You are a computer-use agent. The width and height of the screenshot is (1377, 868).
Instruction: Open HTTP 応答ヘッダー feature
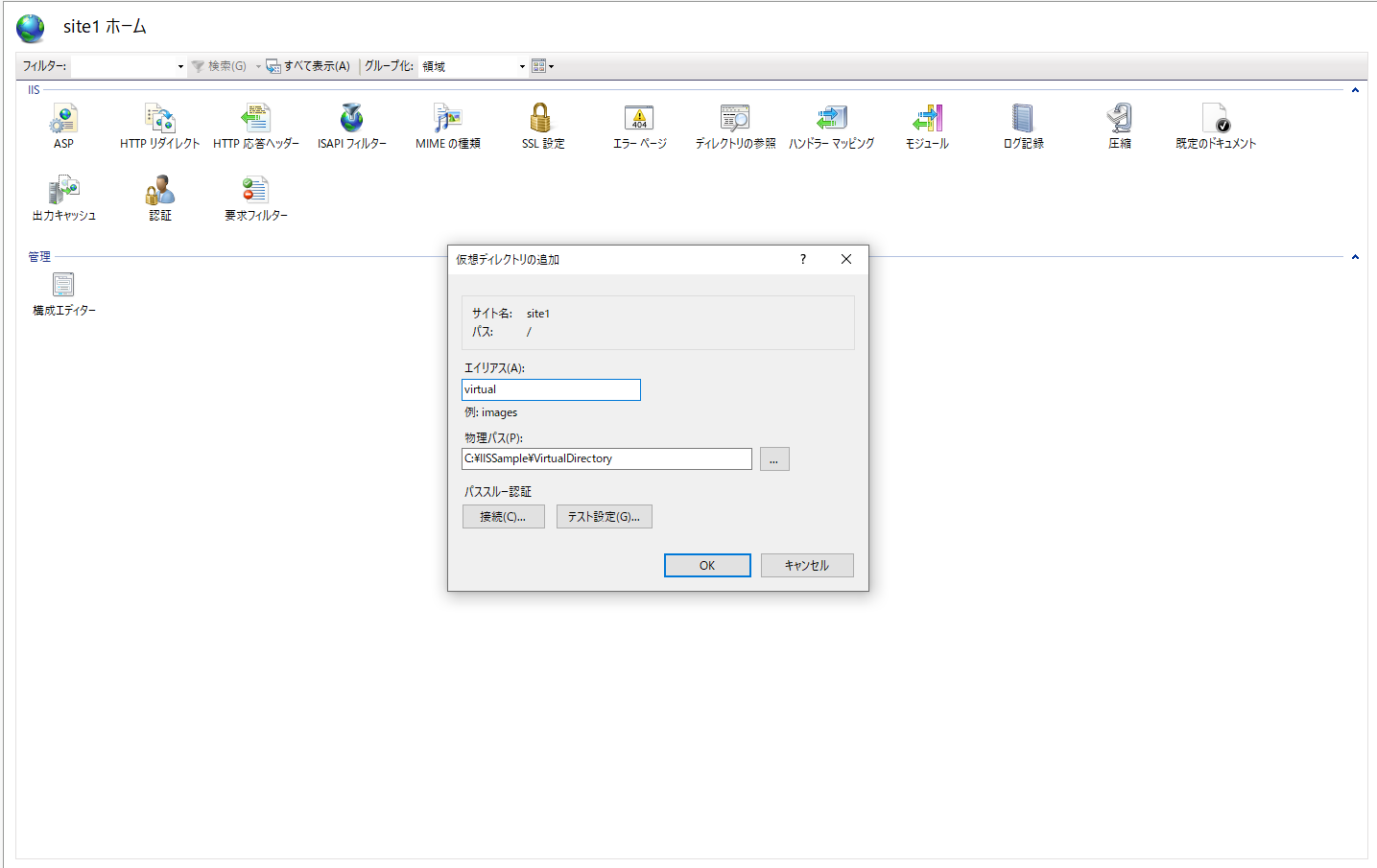click(x=255, y=127)
